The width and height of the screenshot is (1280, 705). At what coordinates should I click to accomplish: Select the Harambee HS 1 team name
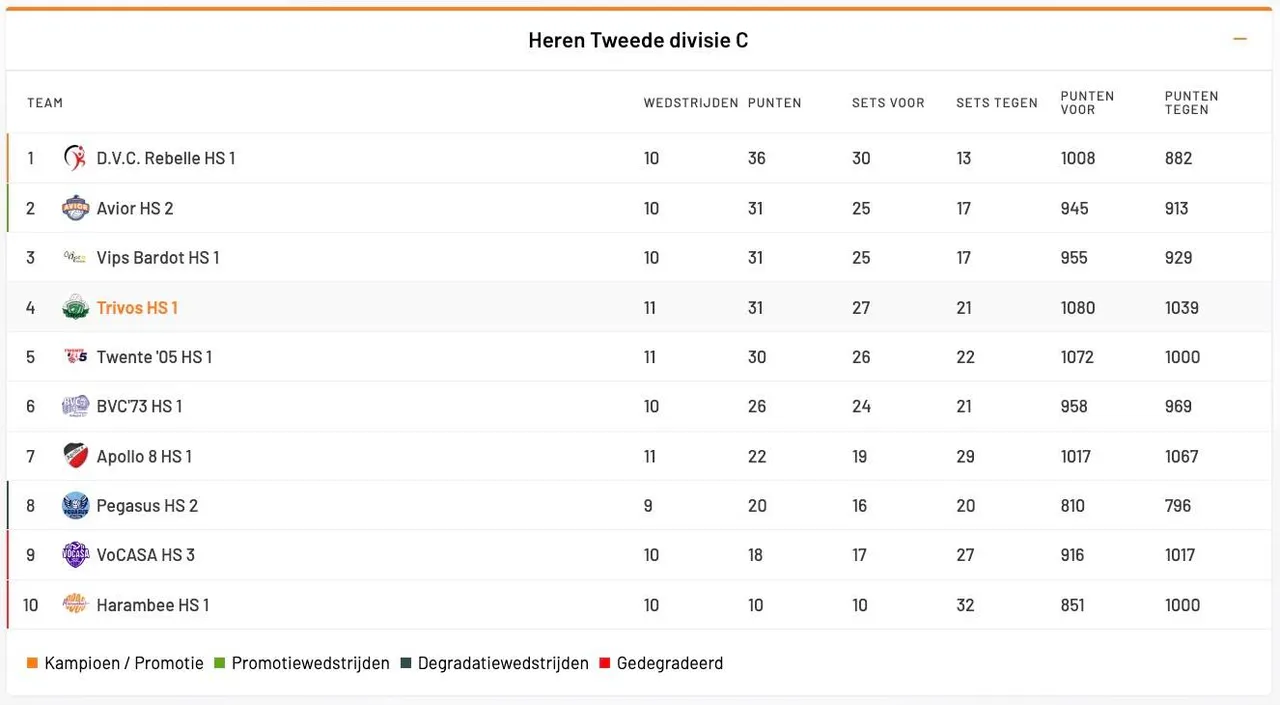(x=153, y=605)
